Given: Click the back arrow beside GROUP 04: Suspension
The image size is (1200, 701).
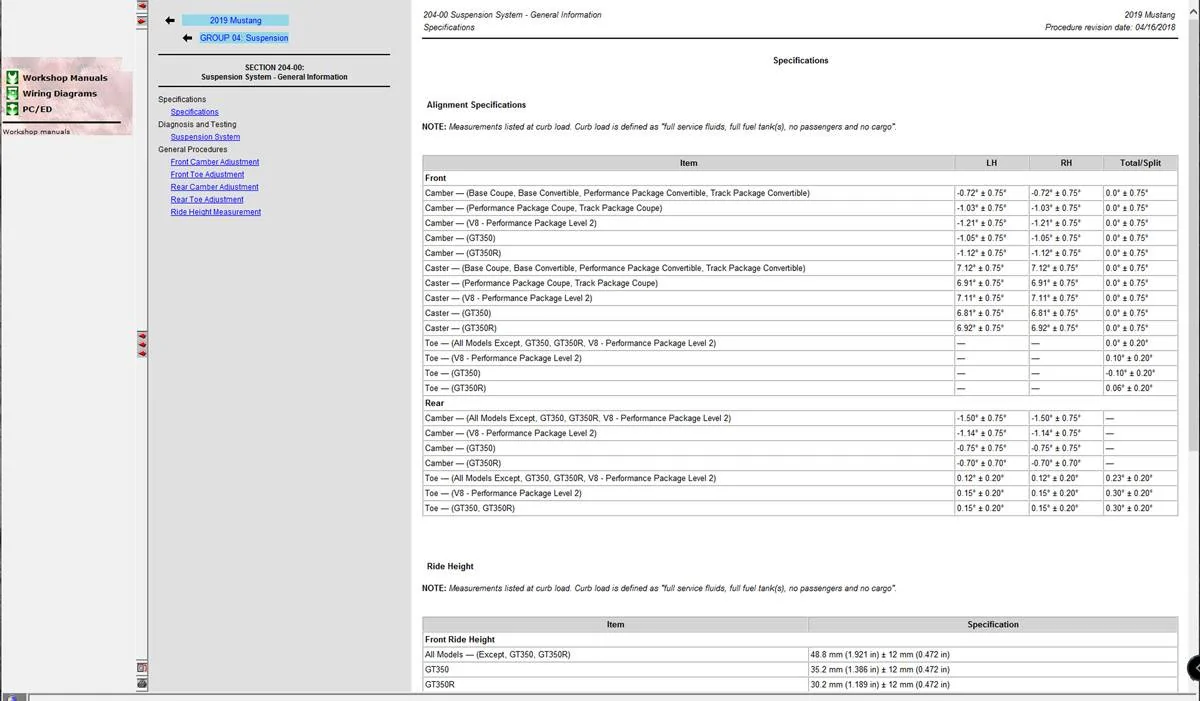Looking at the screenshot, I should 188,38.
